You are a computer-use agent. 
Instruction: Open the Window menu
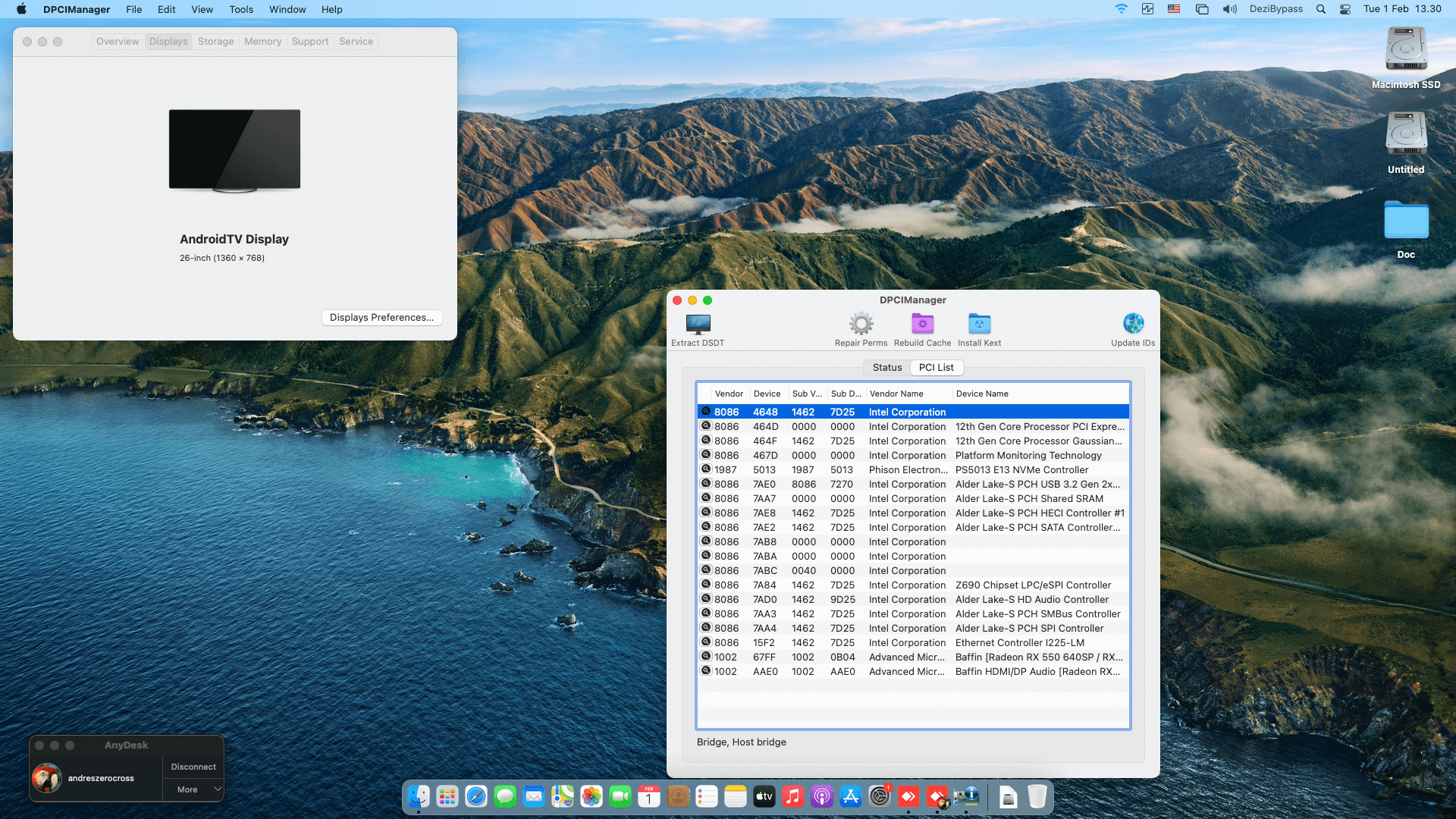coord(287,9)
